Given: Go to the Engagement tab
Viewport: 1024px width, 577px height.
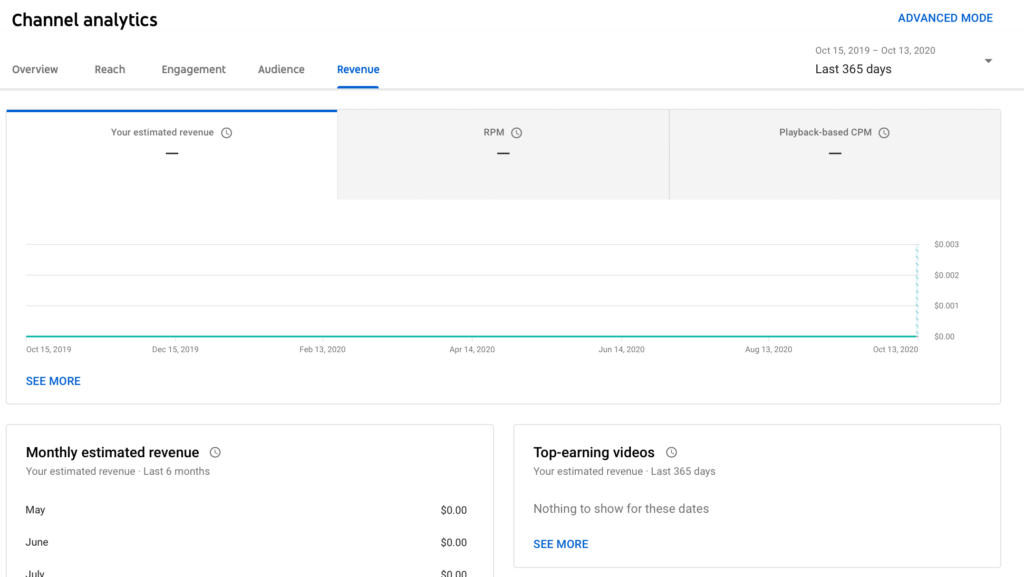Looking at the screenshot, I should coord(193,69).
